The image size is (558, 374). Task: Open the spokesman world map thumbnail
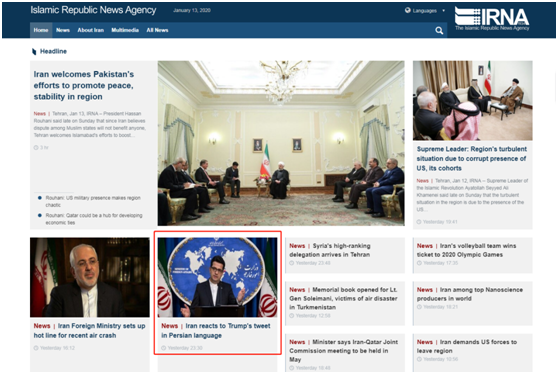coord(217,277)
